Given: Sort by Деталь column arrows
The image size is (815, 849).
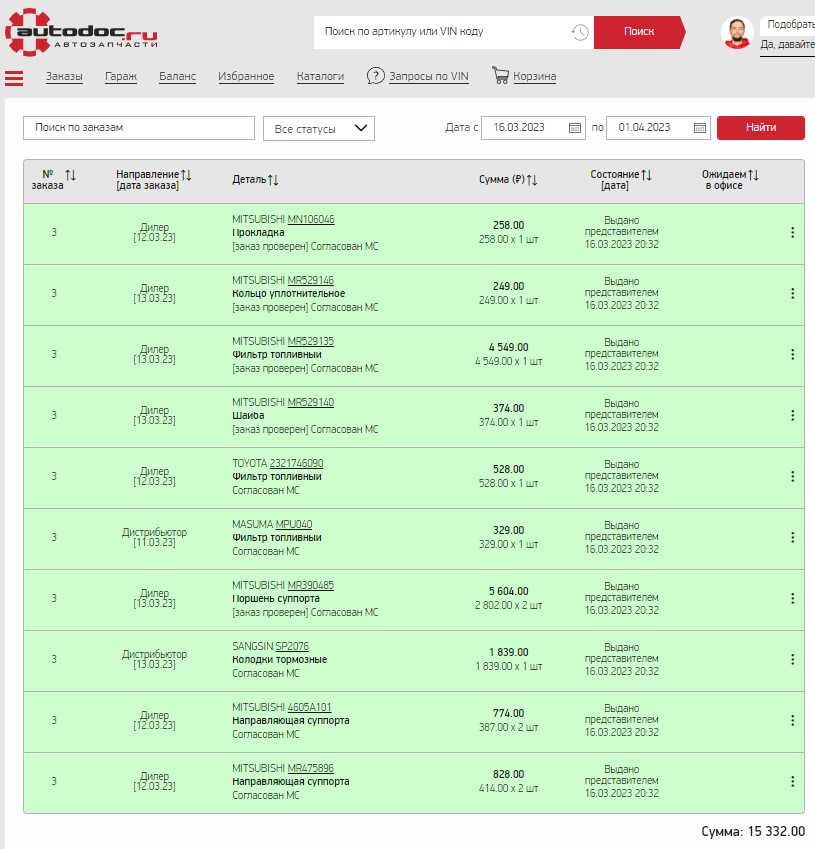Looking at the screenshot, I should [273, 180].
